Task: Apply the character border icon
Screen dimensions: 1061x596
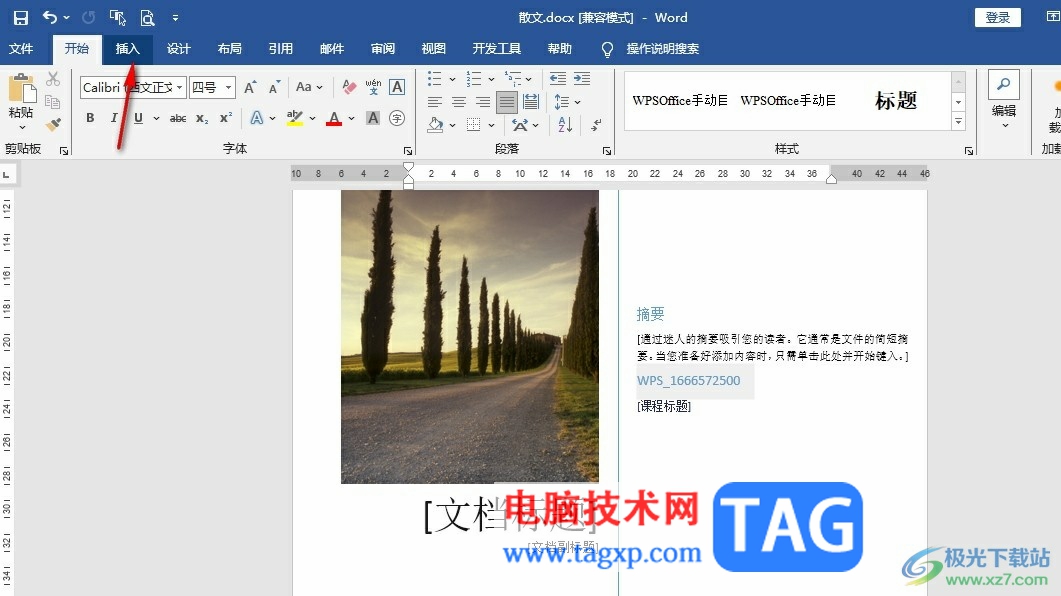Action: [397, 87]
